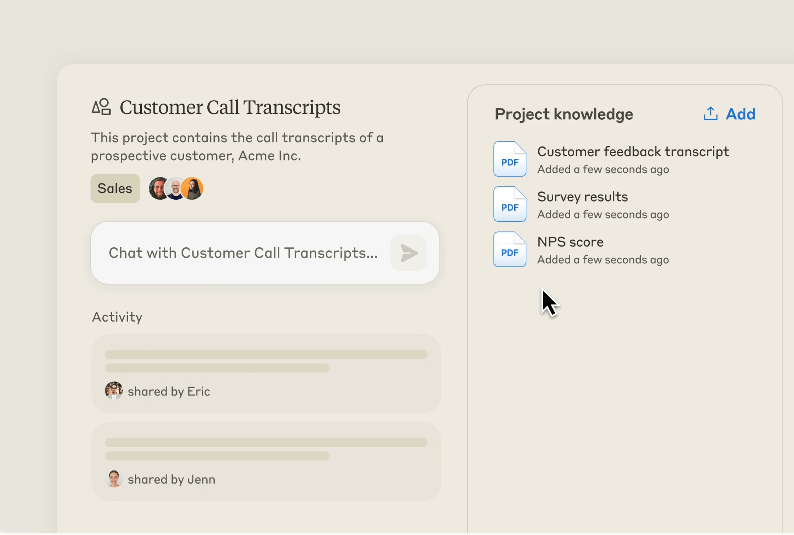Screen dimensions: 794x535
Task: Select the third member avatar with orange background
Action: [x=192, y=188]
